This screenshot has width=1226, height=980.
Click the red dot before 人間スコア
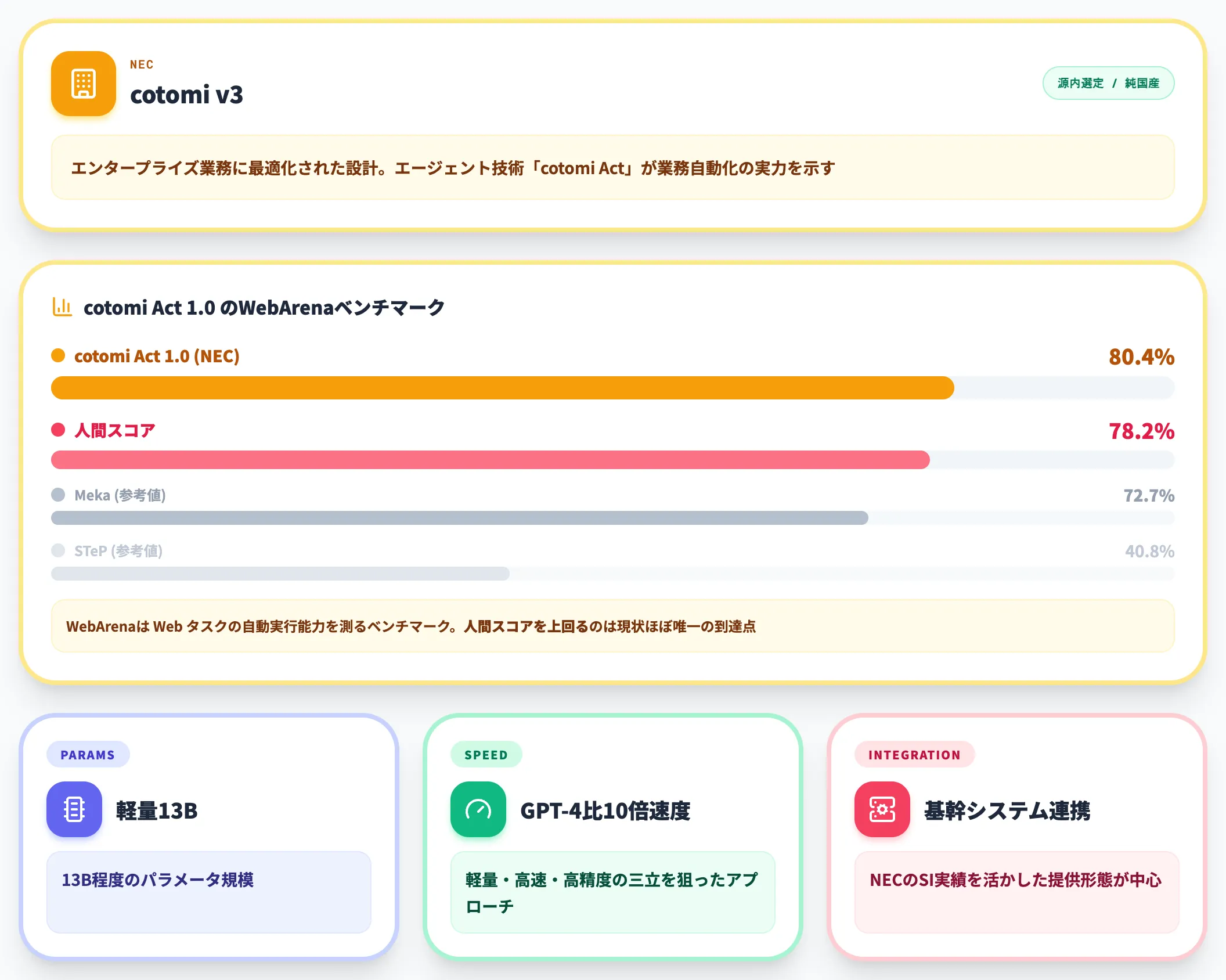(x=58, y=430)
